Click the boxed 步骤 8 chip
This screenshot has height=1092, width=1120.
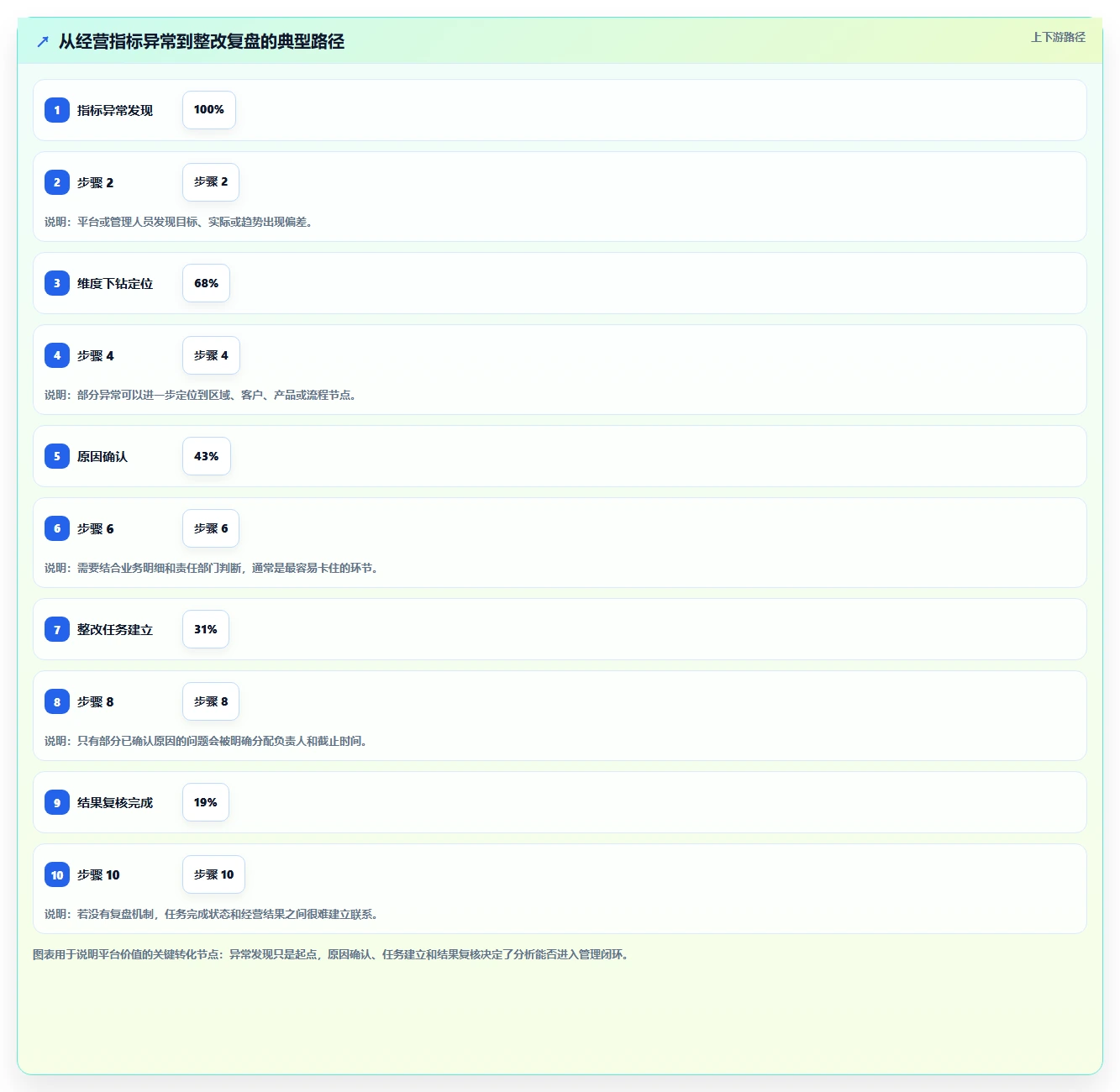(x=211, y=701)
